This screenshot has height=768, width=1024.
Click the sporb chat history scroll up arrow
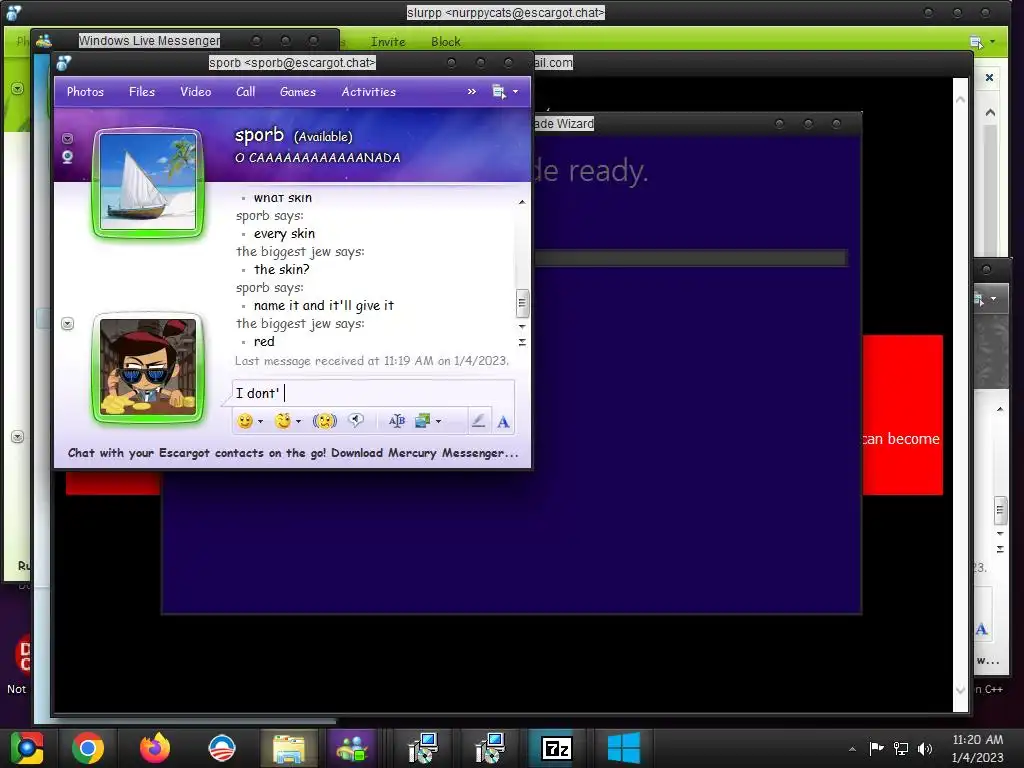click(522, 202)
